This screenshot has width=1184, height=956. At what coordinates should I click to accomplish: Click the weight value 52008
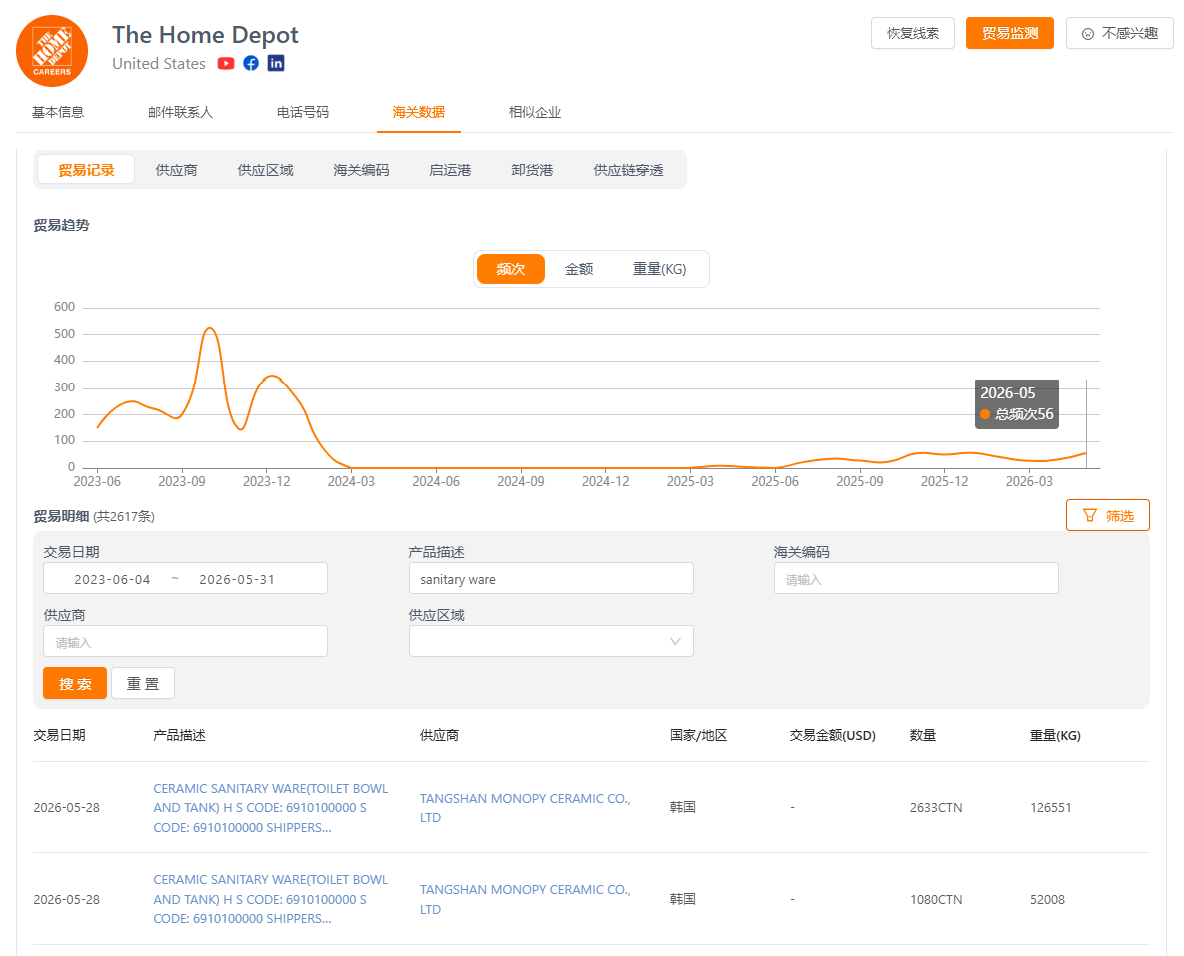tap(1047, 899)
